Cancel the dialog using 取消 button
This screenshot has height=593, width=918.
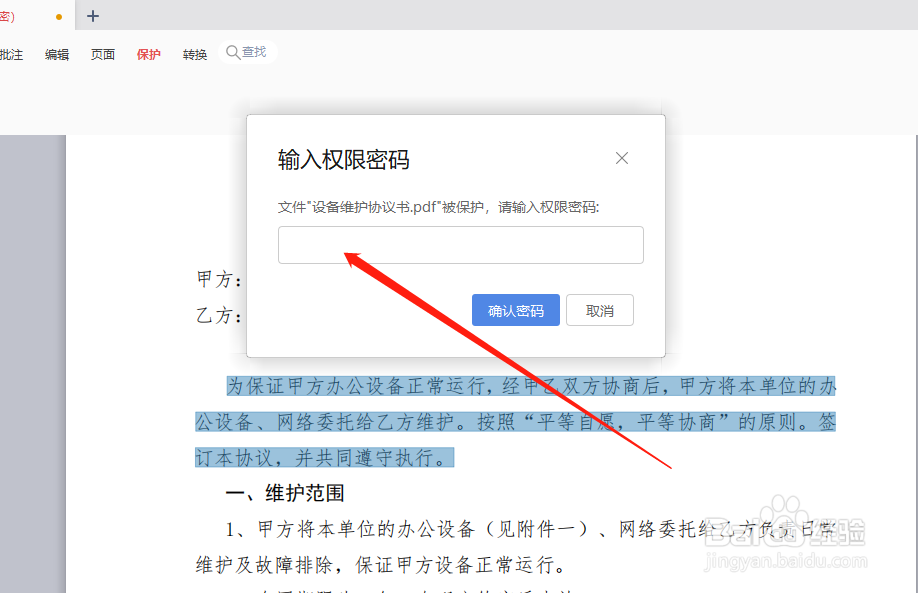(600, 310)
